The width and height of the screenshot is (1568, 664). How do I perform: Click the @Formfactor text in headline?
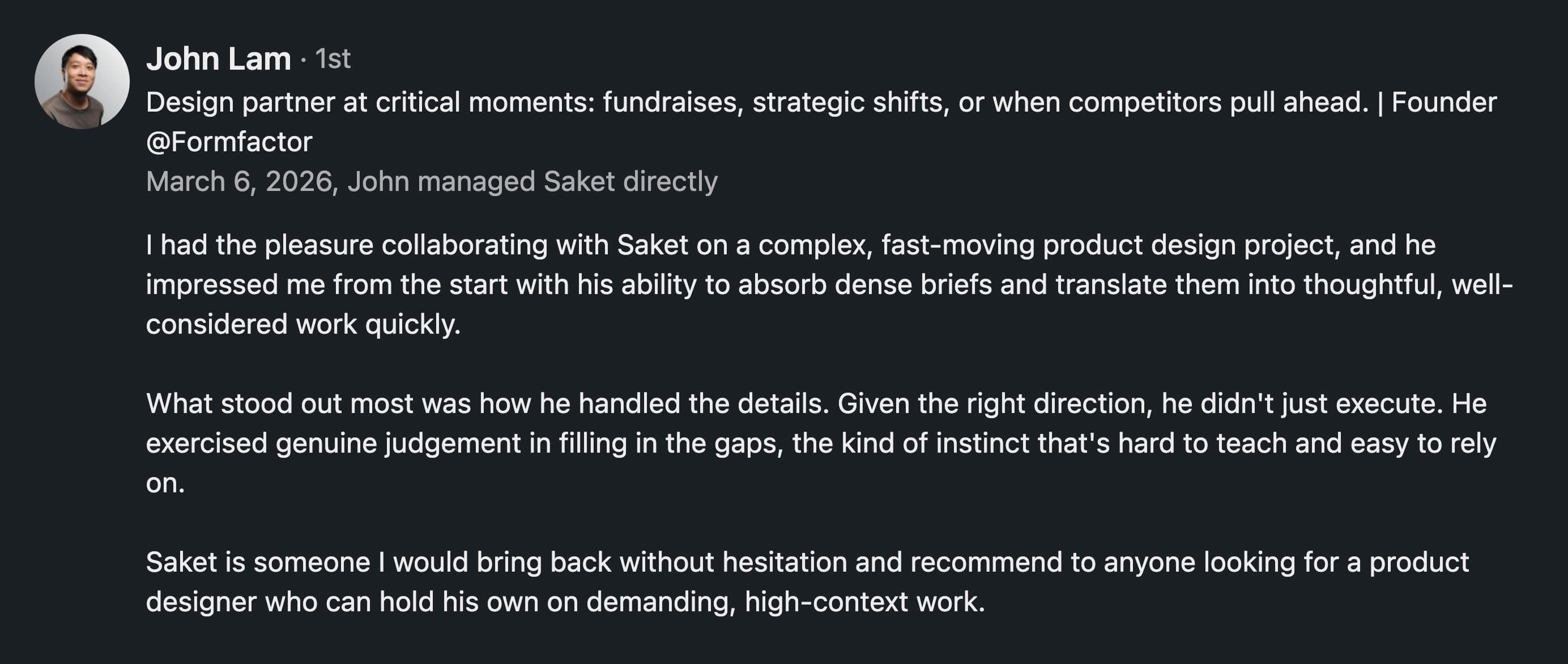tap(229, 142)
